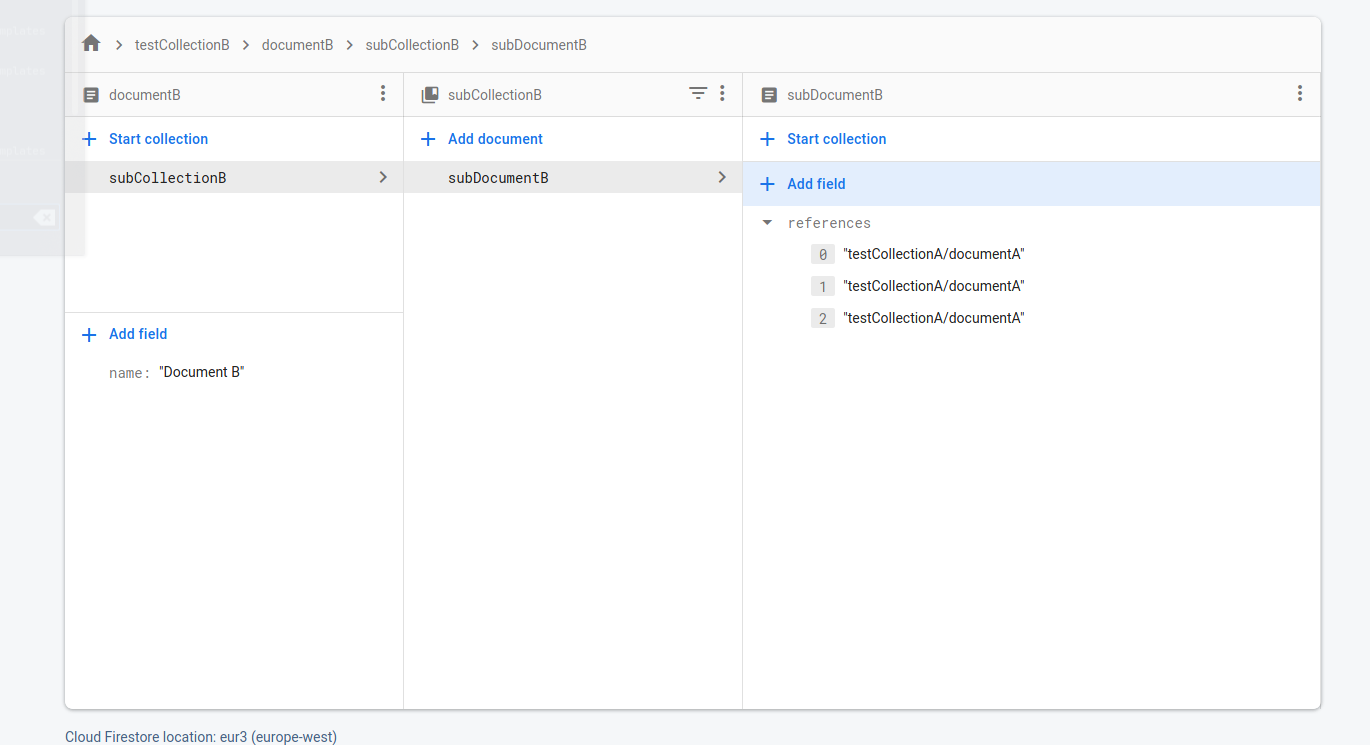Open the documentB column options menu
The width and height of the screenshot is (1370, 745).
(x=383, y=94)
